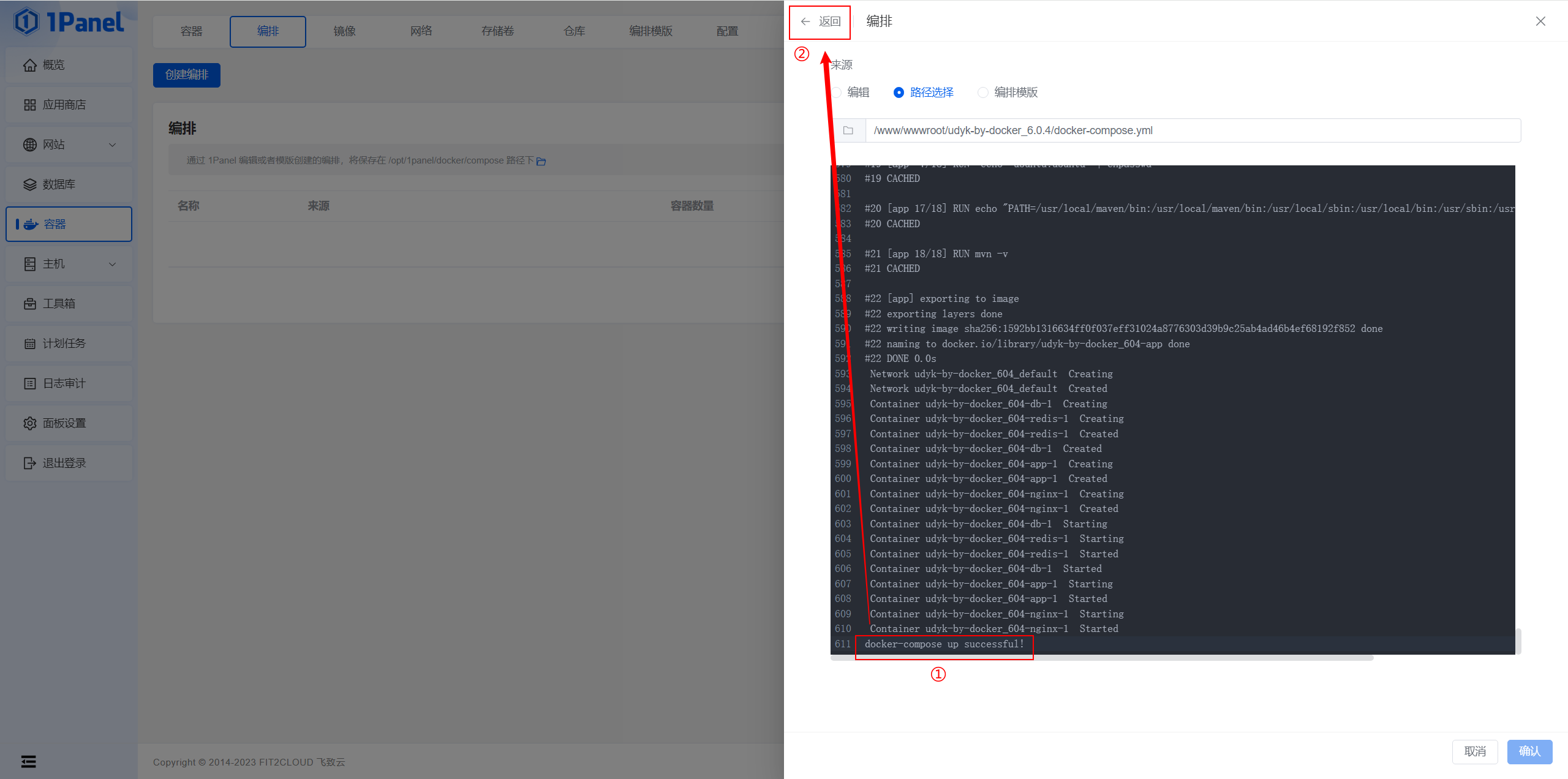
Task: Click the 返回 back button
Action: [x=821, y=21]
